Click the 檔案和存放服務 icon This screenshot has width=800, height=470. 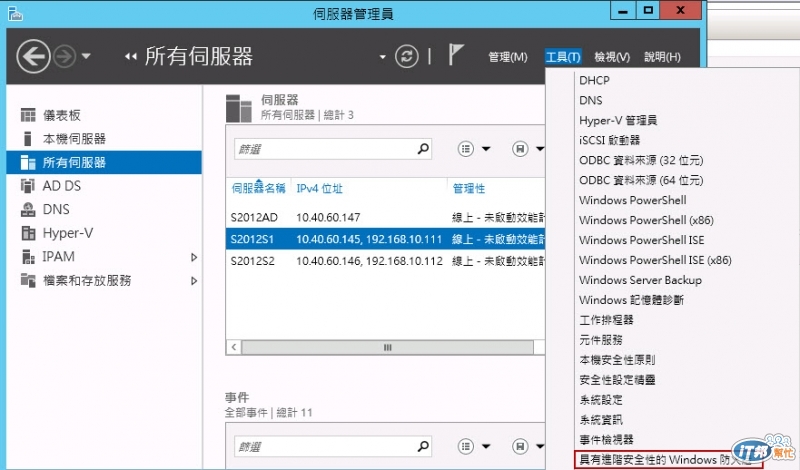click(28, 280)
